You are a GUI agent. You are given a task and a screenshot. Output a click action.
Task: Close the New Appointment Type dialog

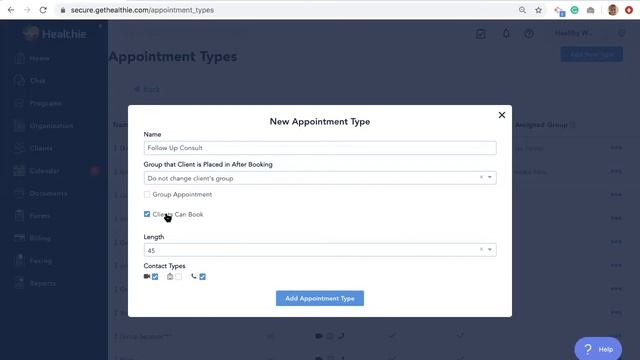point(502,115)
